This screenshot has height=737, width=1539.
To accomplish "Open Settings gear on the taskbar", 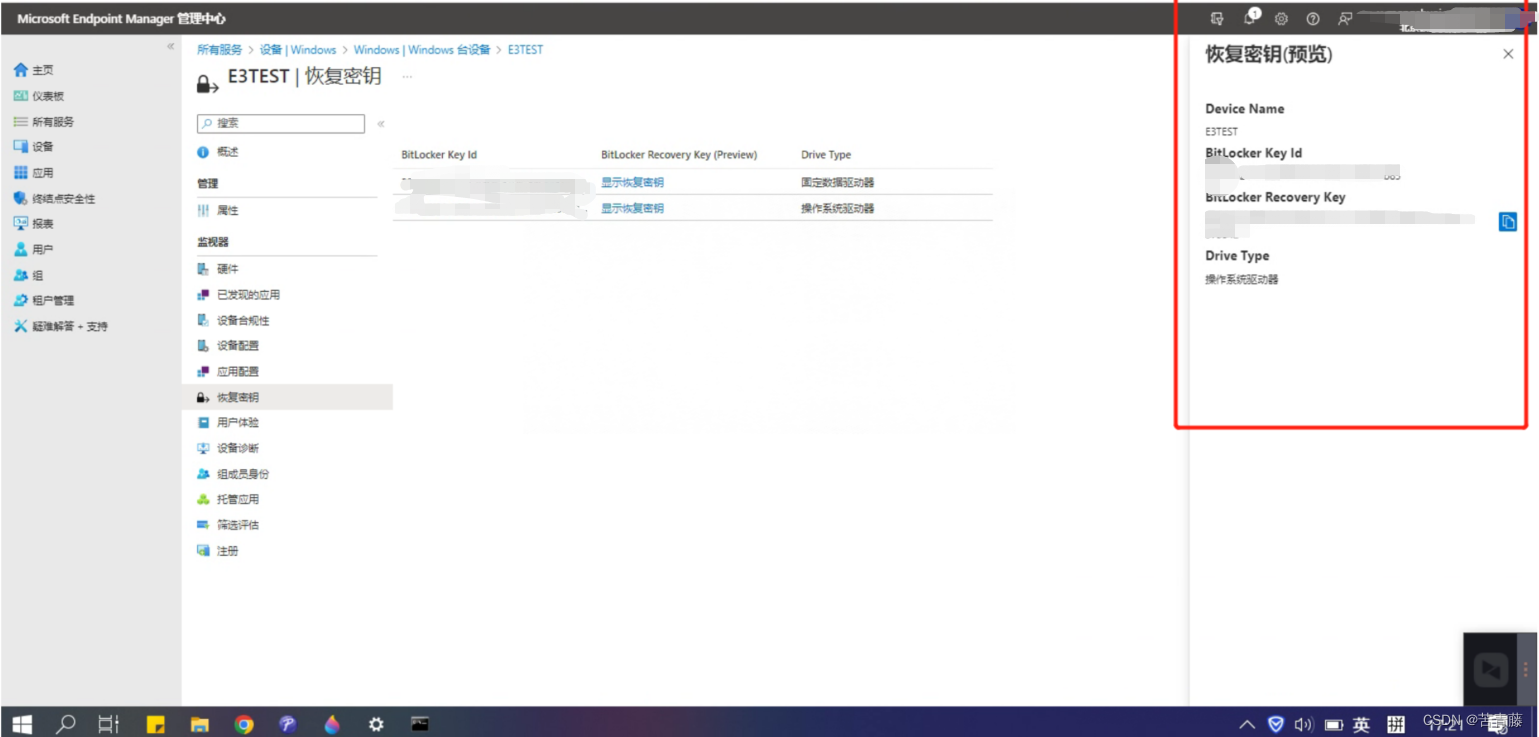I will tap(376, 724).
